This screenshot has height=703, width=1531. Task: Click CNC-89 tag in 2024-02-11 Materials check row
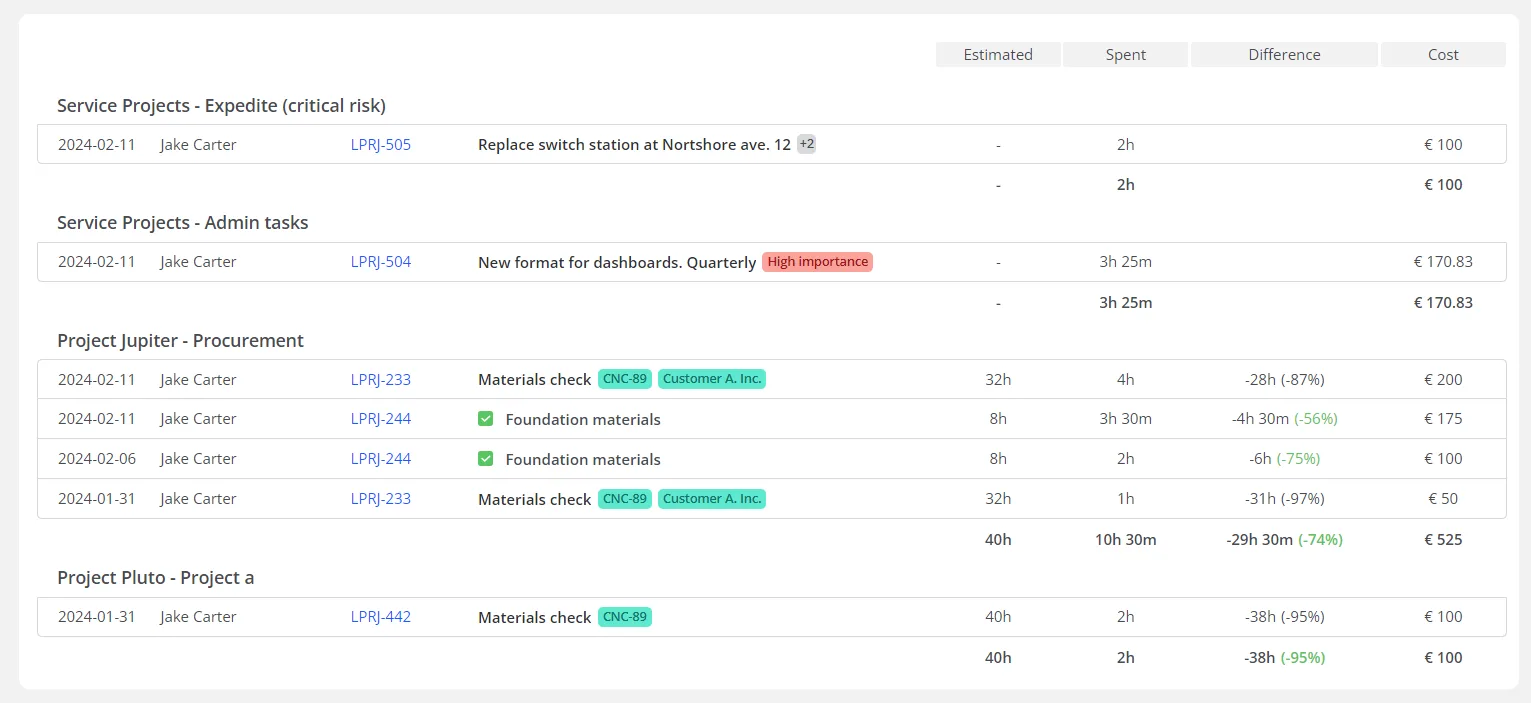pos(625,379)
